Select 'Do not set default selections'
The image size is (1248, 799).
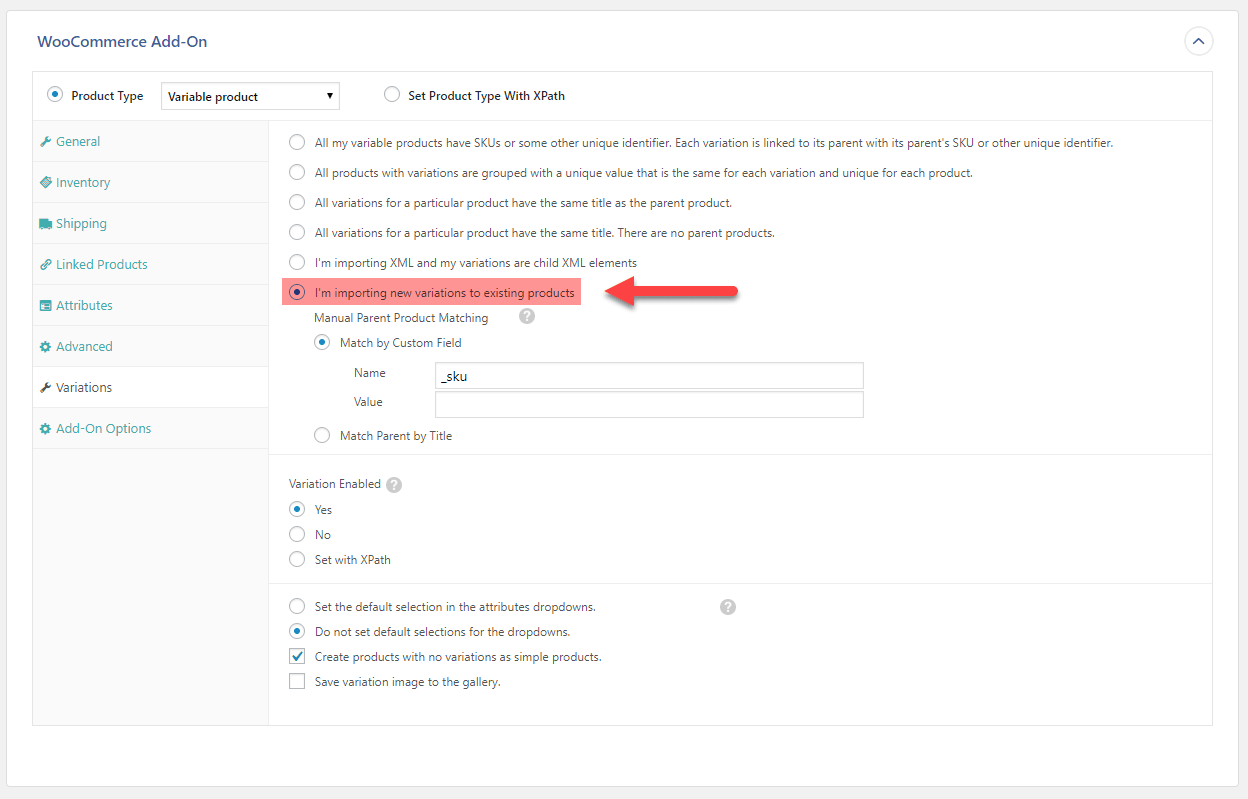click(297, 631)
